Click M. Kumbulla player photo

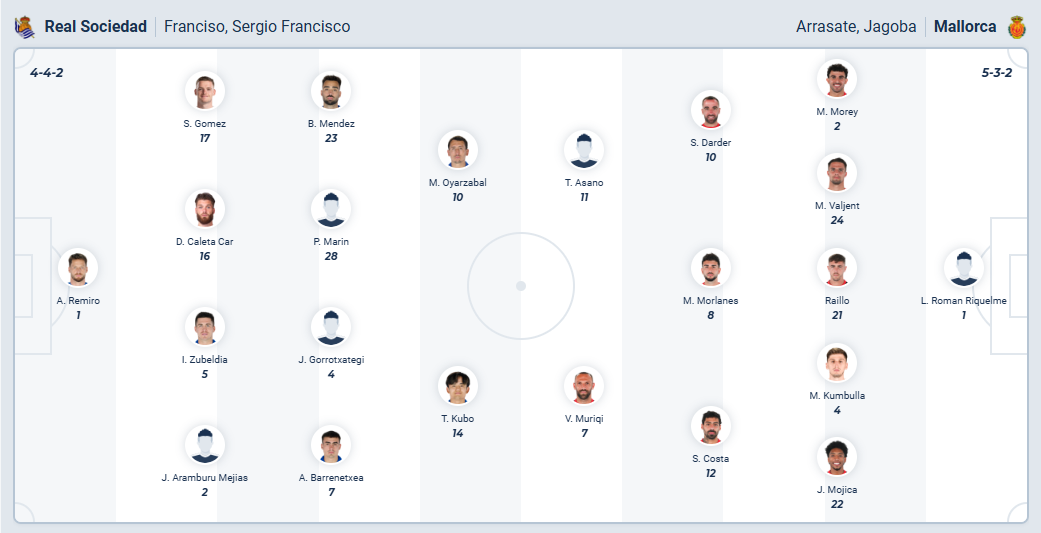(837, 364)
